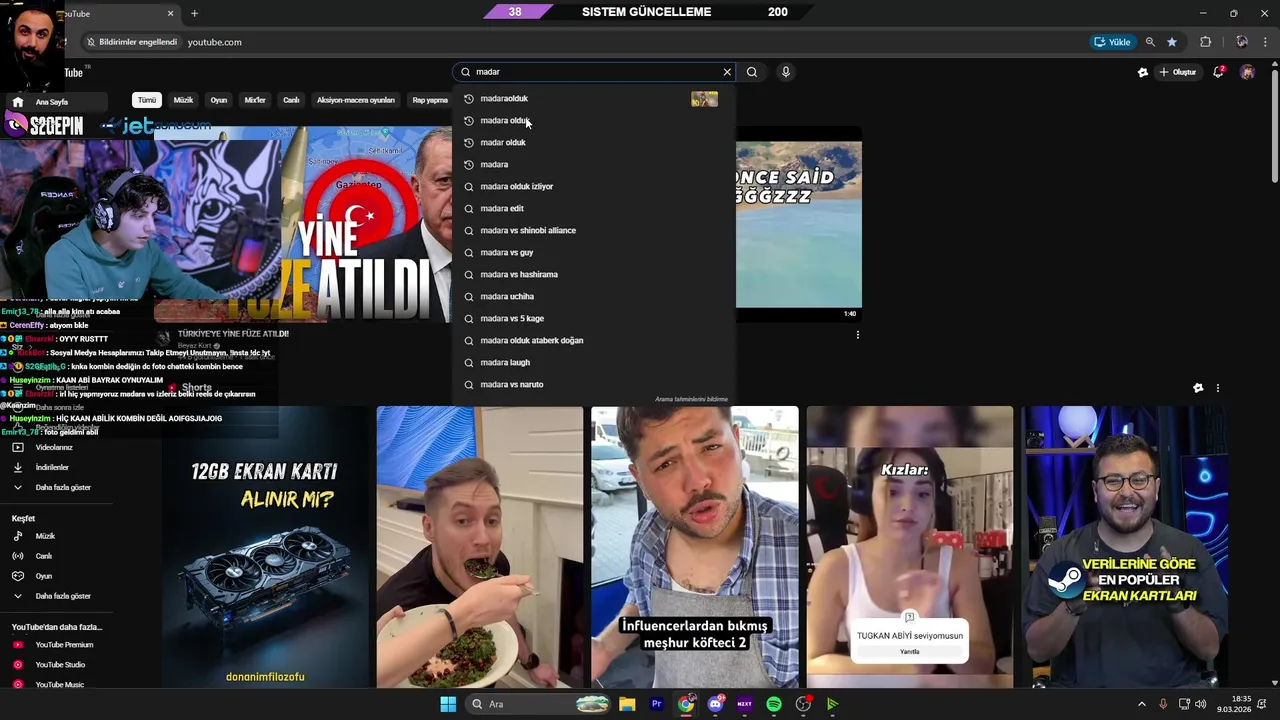Open İndirilenler in the sidebar

coord(52,467)
